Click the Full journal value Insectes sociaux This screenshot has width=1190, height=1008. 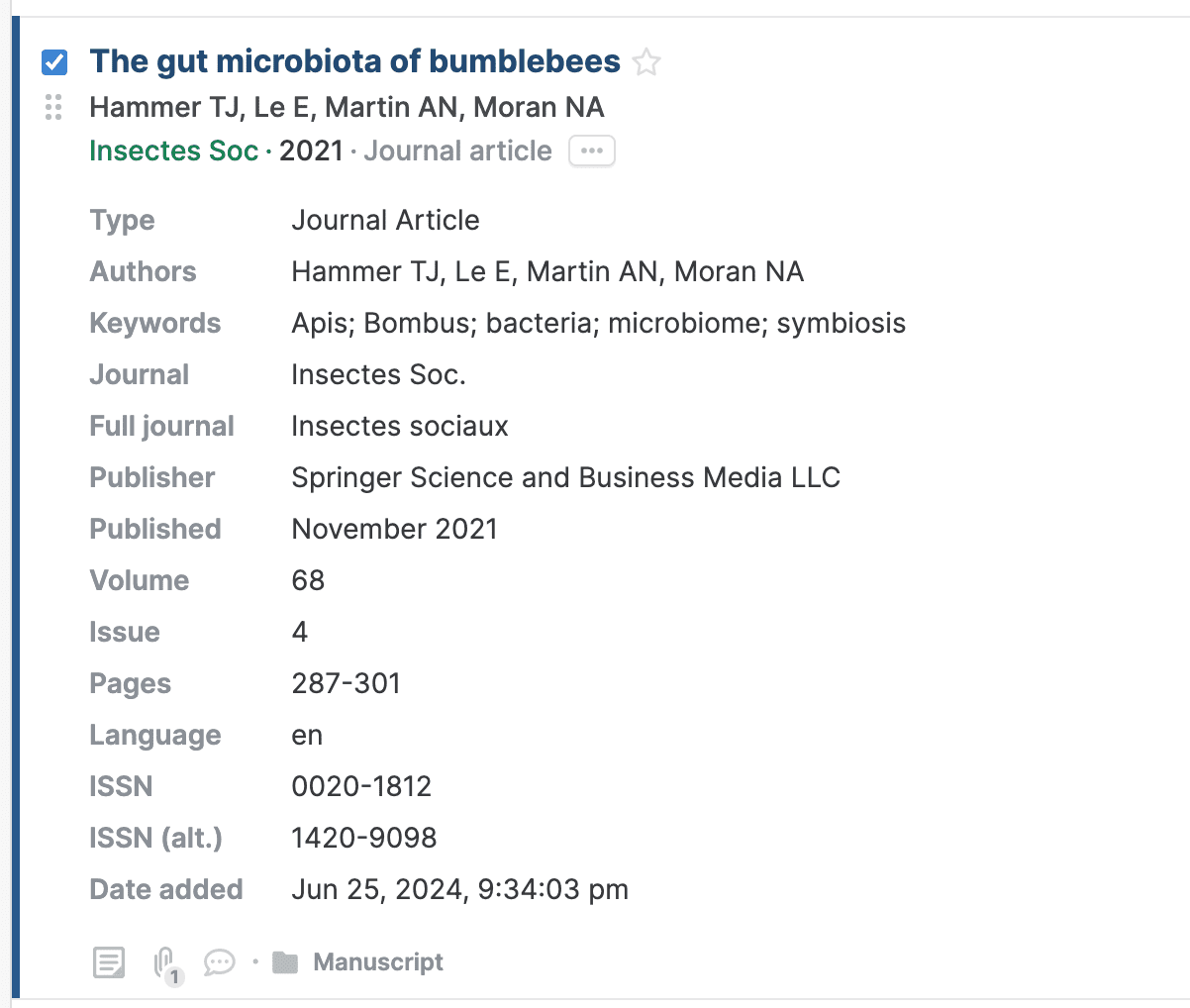[399, 426]
